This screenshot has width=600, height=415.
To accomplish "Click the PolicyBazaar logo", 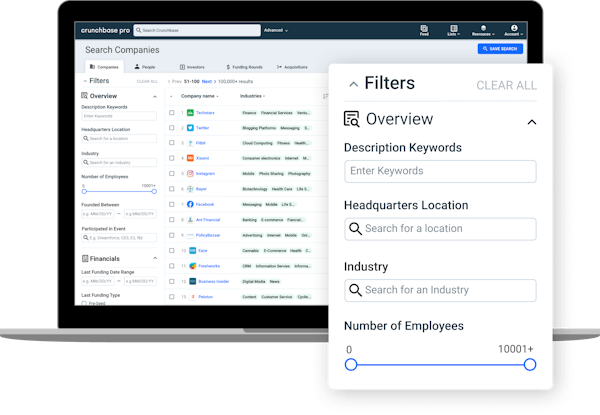I will tap(190, 235).
